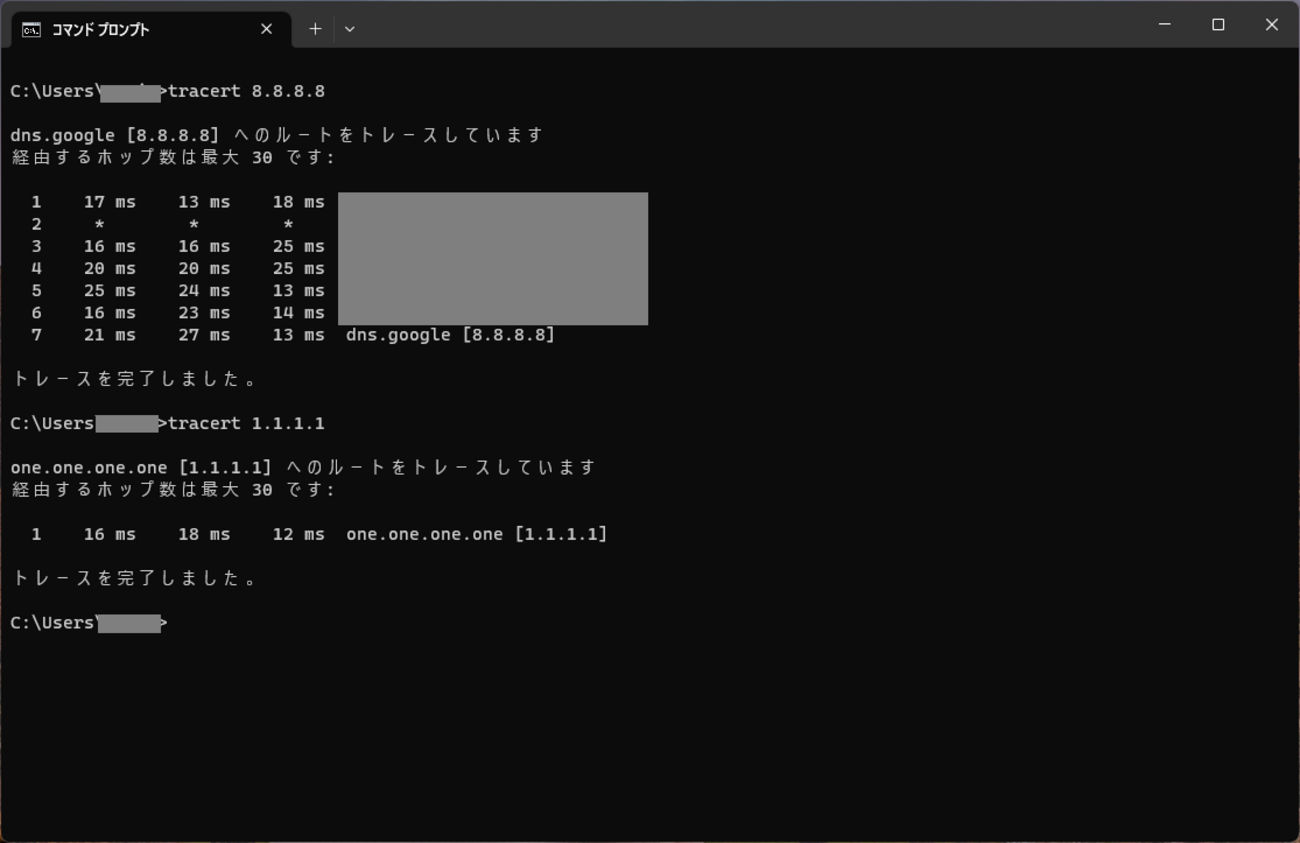Viewport: 1300px width, 843px height.
Task: Click first '経由するホップ数は最大 30 です:' line
Action: [174, 157]
